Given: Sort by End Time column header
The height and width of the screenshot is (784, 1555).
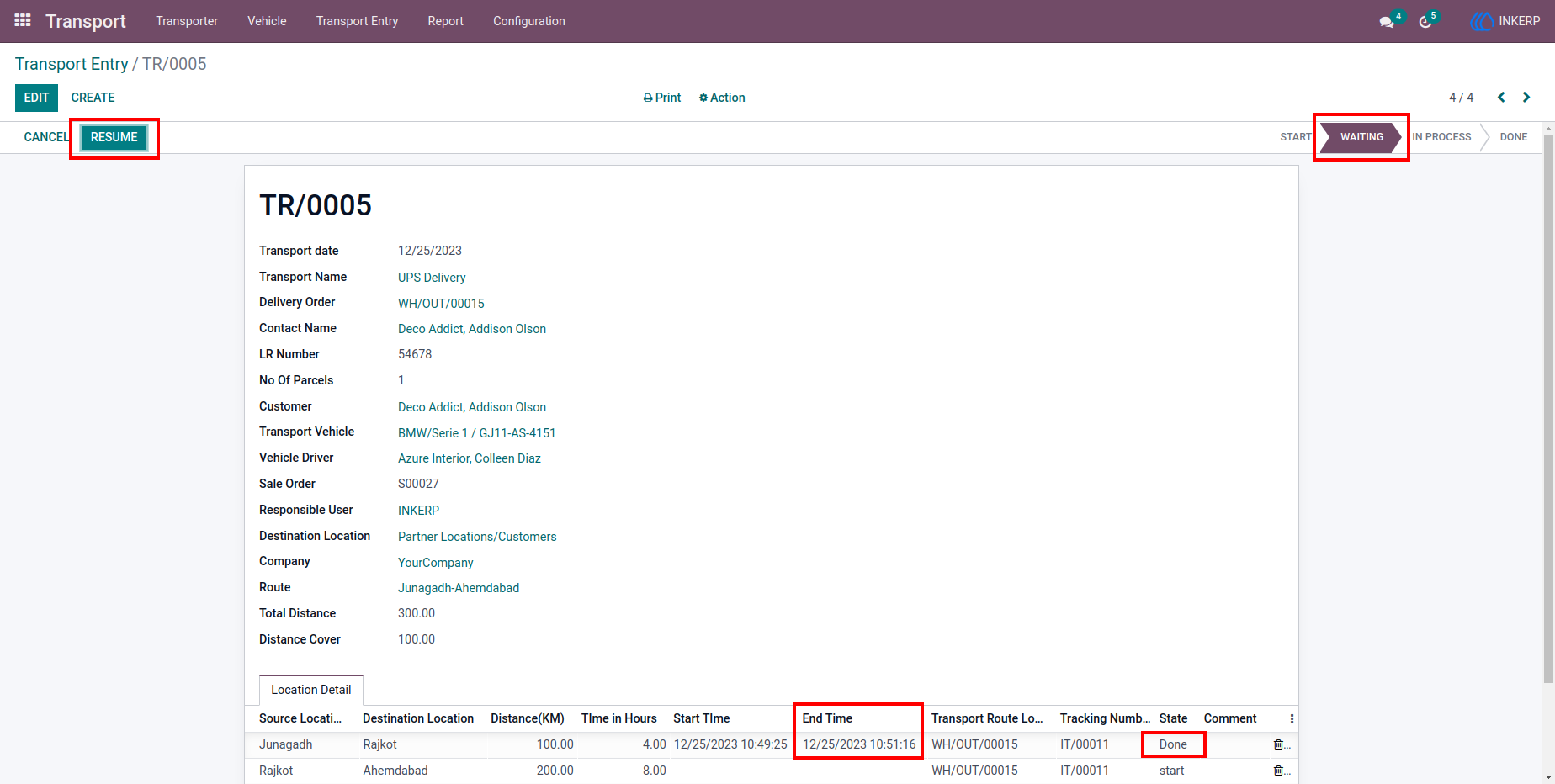Looking at the screenshot, I should (x=827, y=718).
